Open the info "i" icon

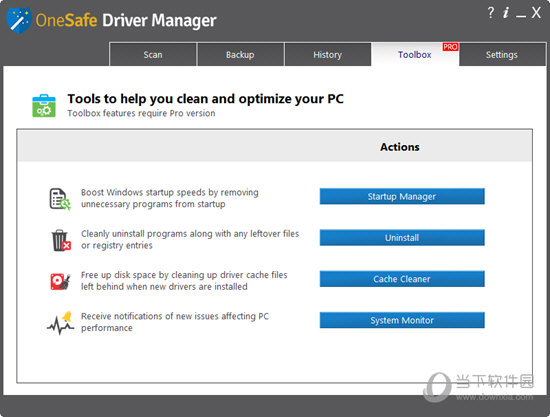coord(506,13)
